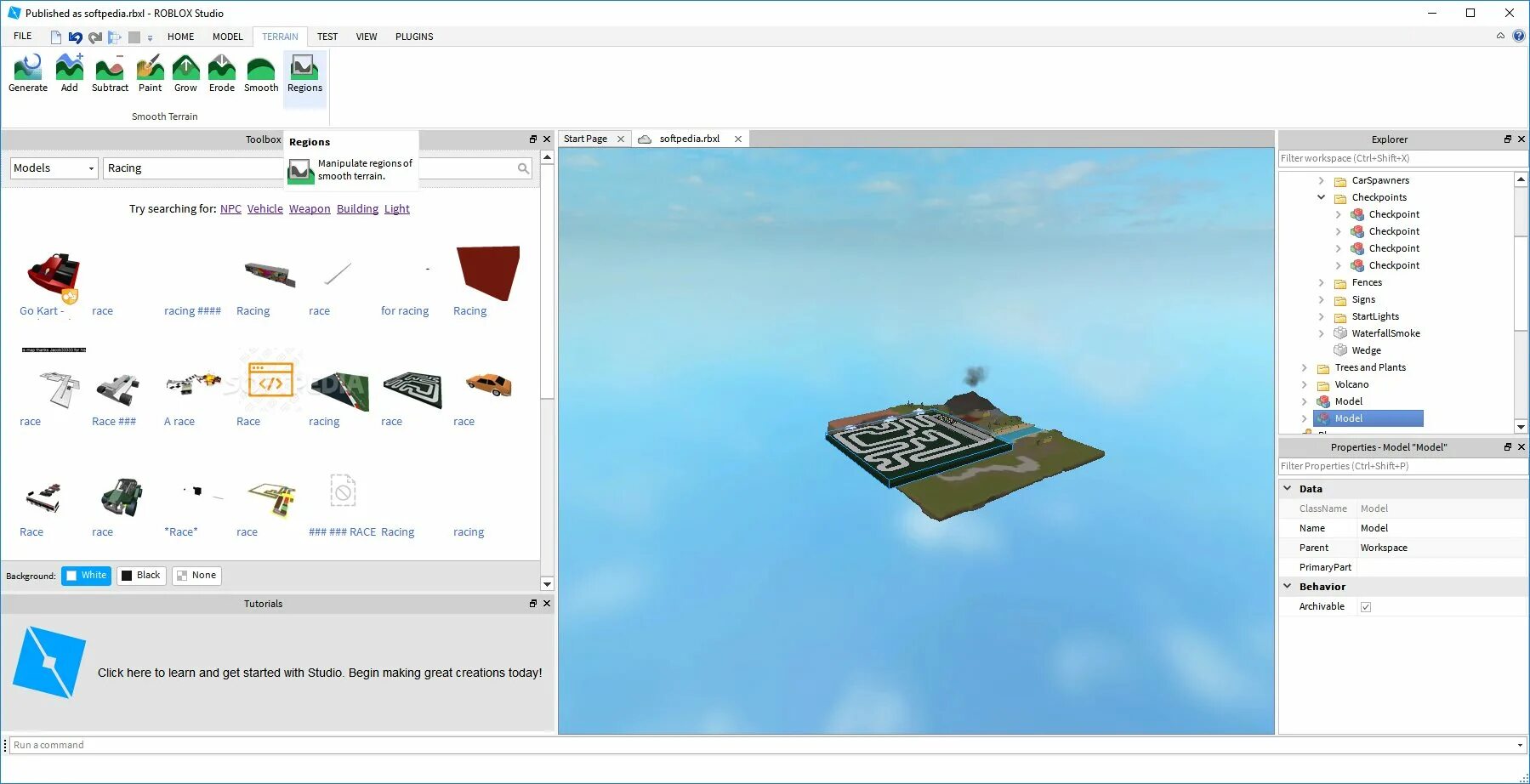The height and width of the screenshot is (784, 1530).
Task: Click the Vehicle search suggestion link
Action: pyautogui.click(x=265, y=209)
